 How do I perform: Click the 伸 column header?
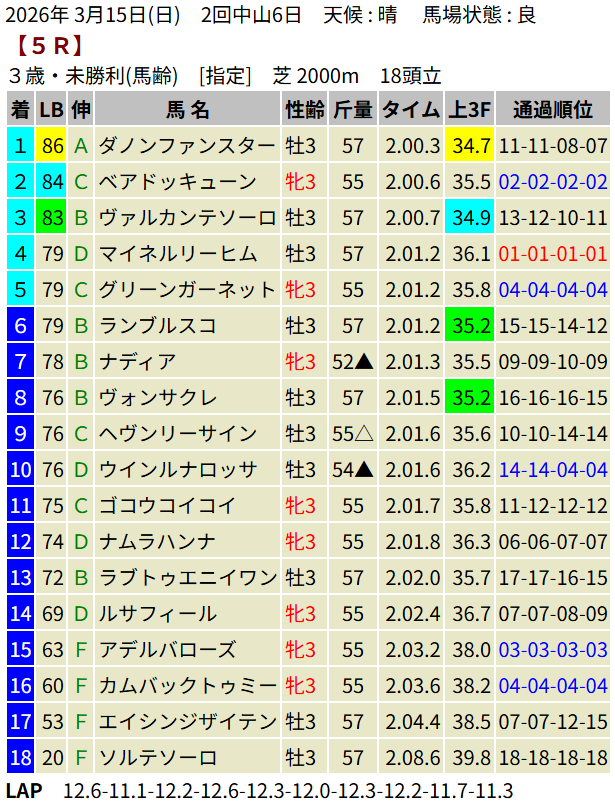click(82, 110)
